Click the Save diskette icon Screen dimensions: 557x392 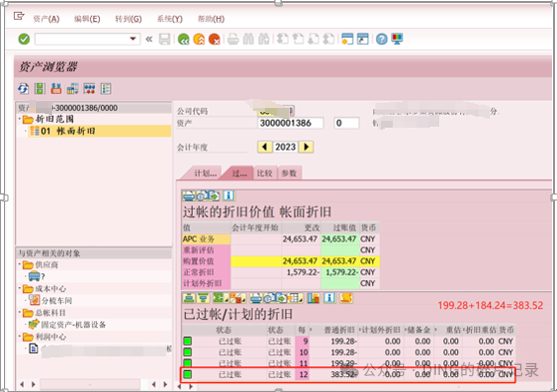(164, 39)
